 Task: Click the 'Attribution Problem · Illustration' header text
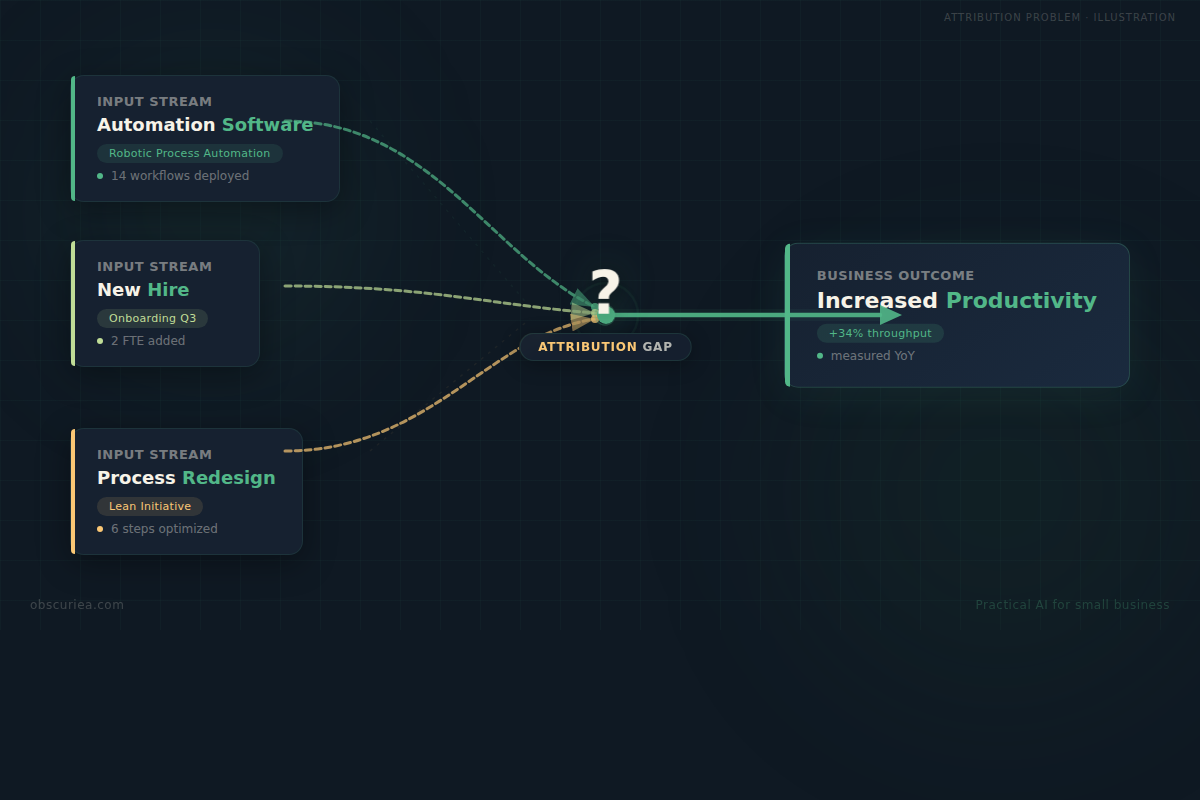point(1060,17)
